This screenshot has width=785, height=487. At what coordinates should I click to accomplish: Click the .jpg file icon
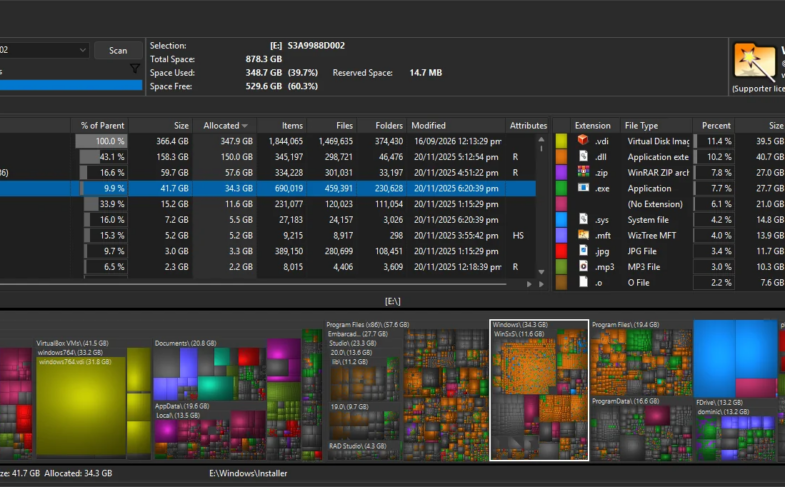click(583, 250)
